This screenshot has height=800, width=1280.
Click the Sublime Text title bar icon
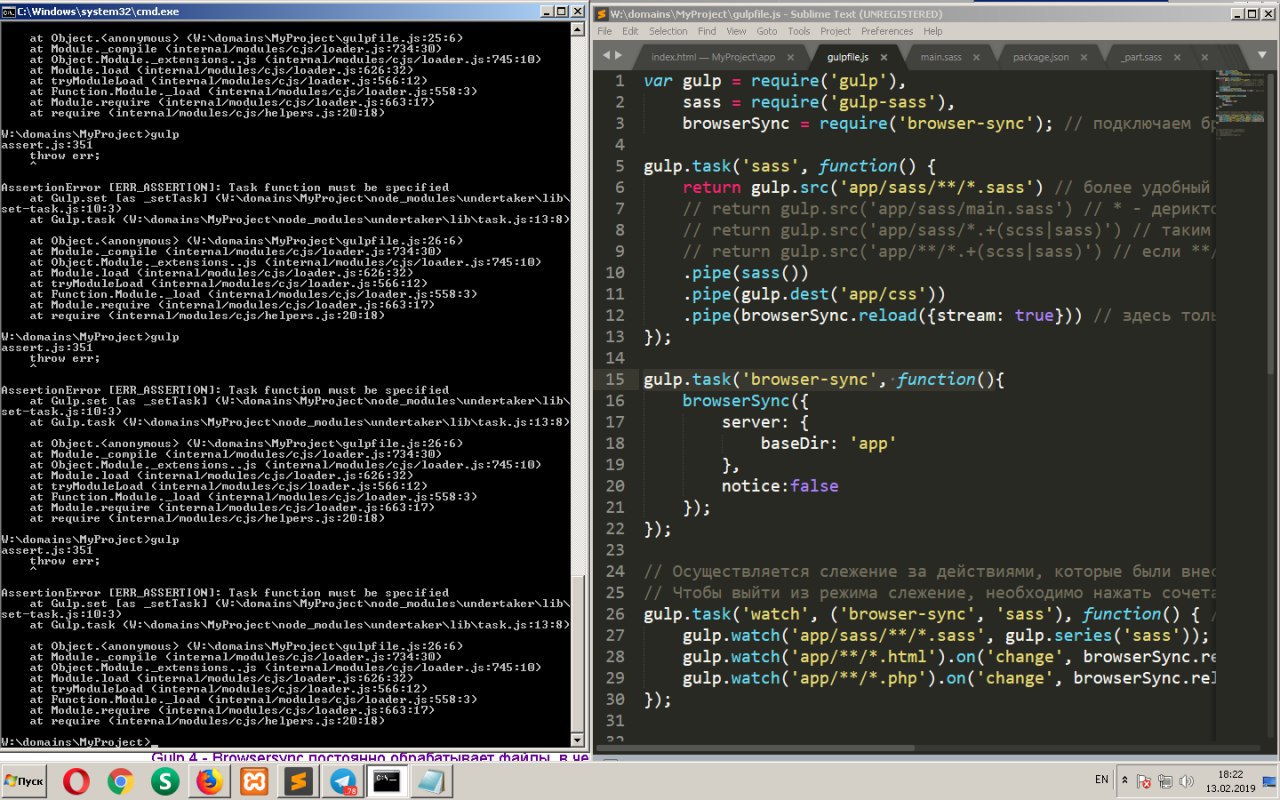click(603, 14)
